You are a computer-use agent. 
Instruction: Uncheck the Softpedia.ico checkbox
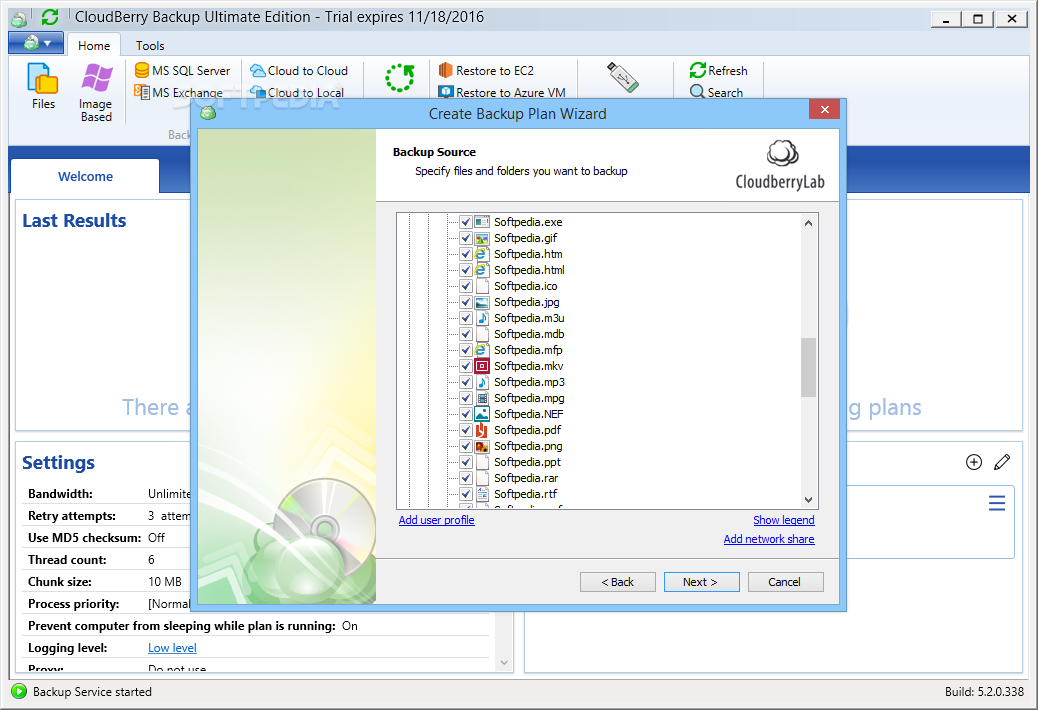pyautogui.click(x=466, y=286)
